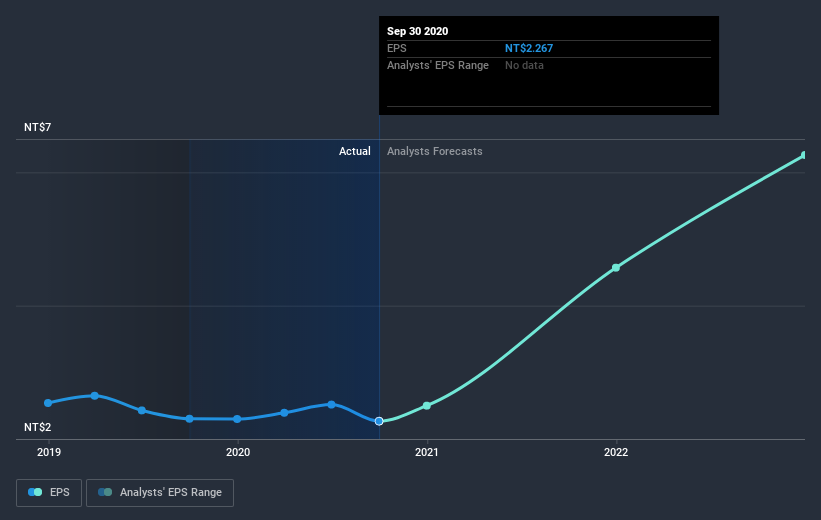Select the EPS data point at 2020

pos(237,419)
